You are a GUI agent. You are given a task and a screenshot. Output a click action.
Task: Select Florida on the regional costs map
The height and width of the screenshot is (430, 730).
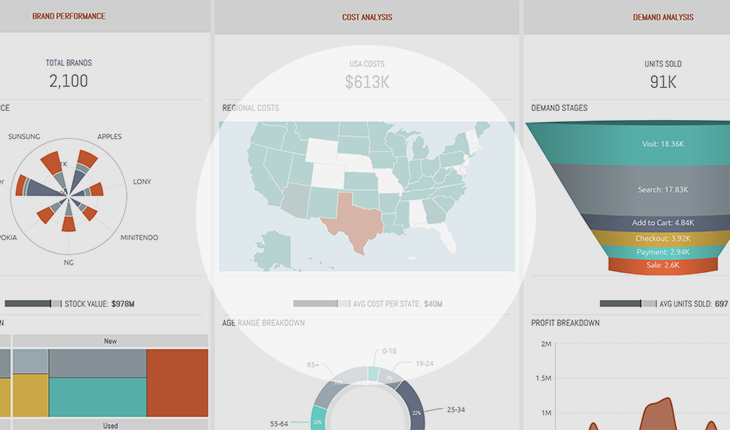(x=447, y=236)
